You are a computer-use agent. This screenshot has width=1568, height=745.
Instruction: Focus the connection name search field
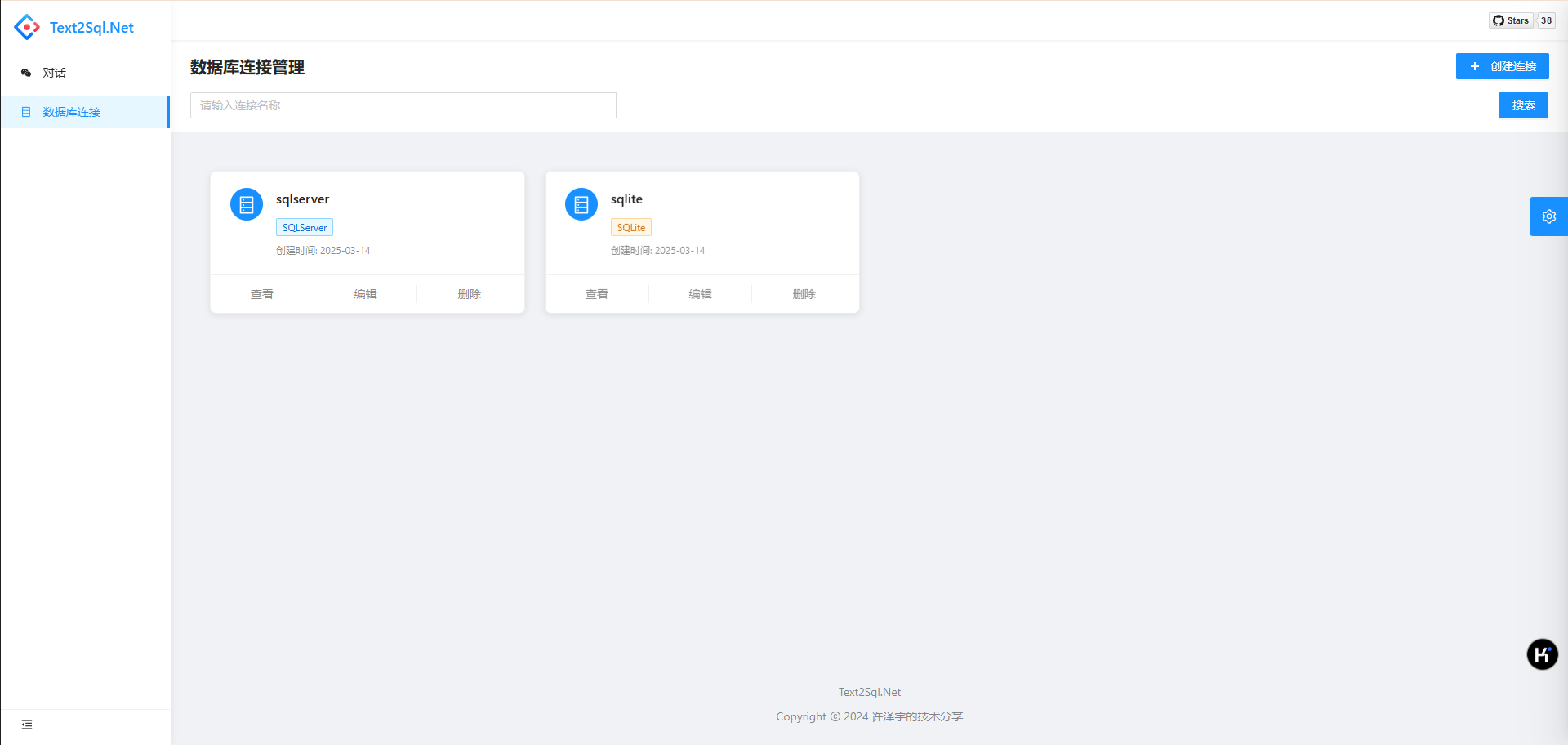[403, 105]
